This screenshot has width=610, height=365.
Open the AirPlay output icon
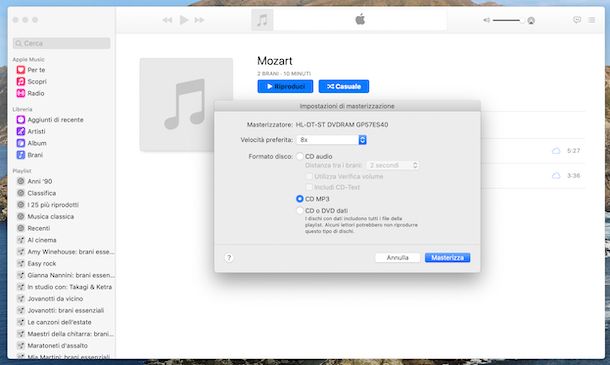tap(531, 21)
